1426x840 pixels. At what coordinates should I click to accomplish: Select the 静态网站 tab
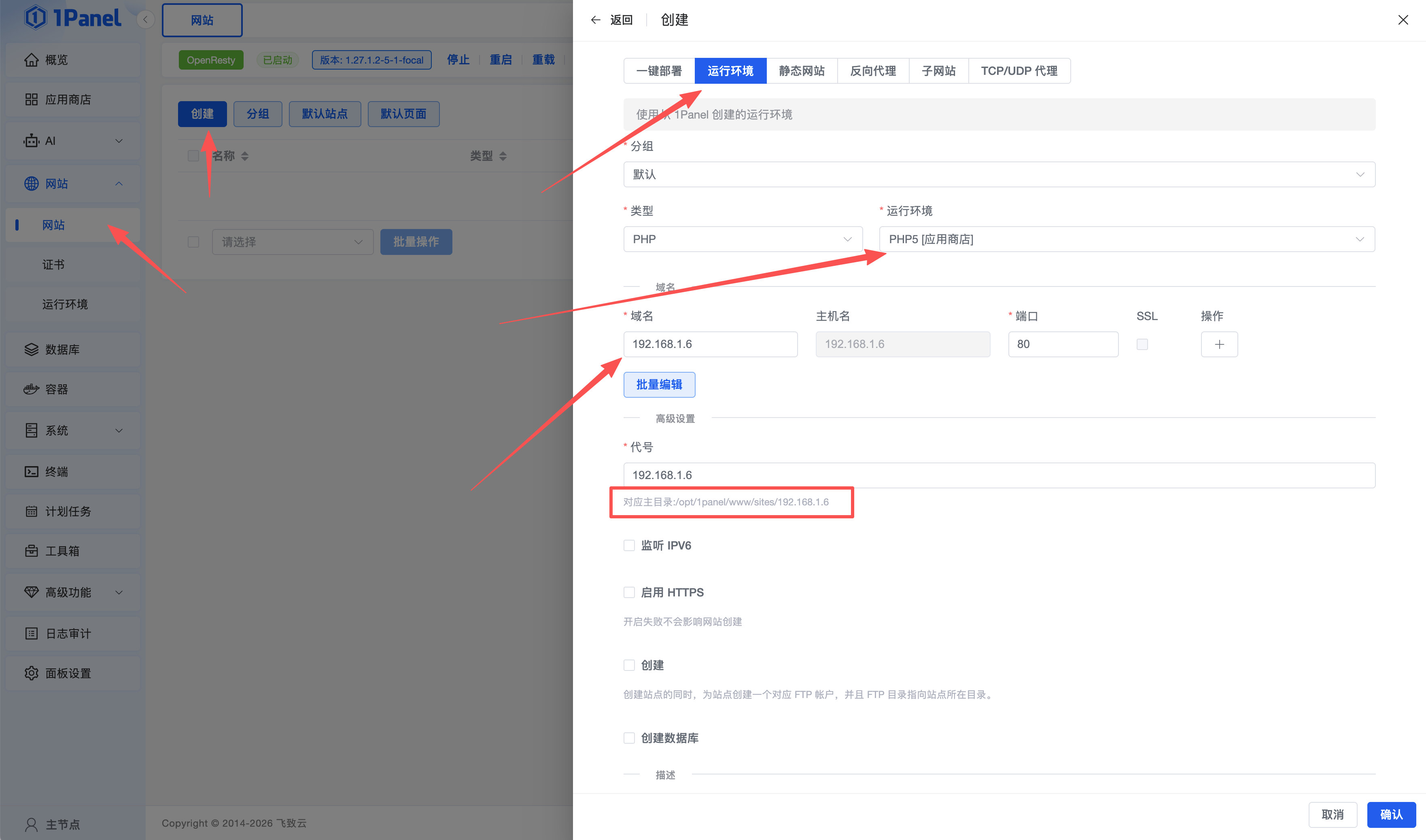801,71
